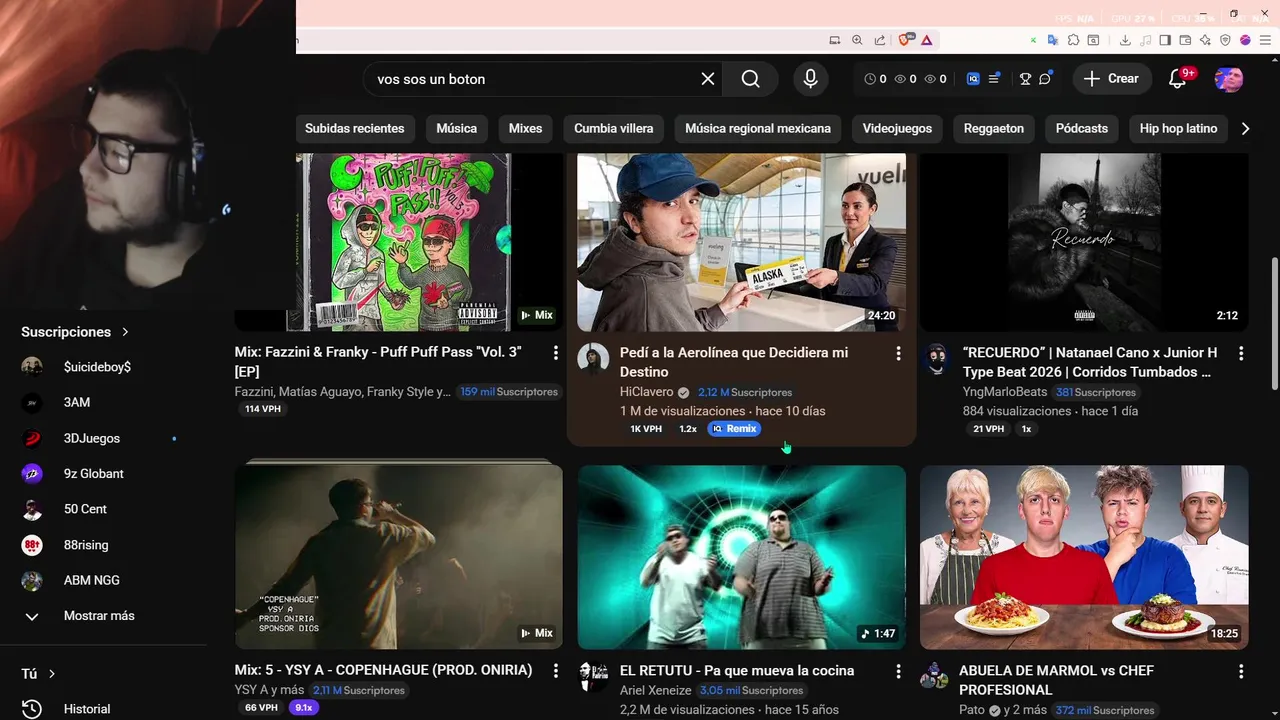
Task: Click the clock counter stat
Action: pyautogui.click(x=875, y=79)
